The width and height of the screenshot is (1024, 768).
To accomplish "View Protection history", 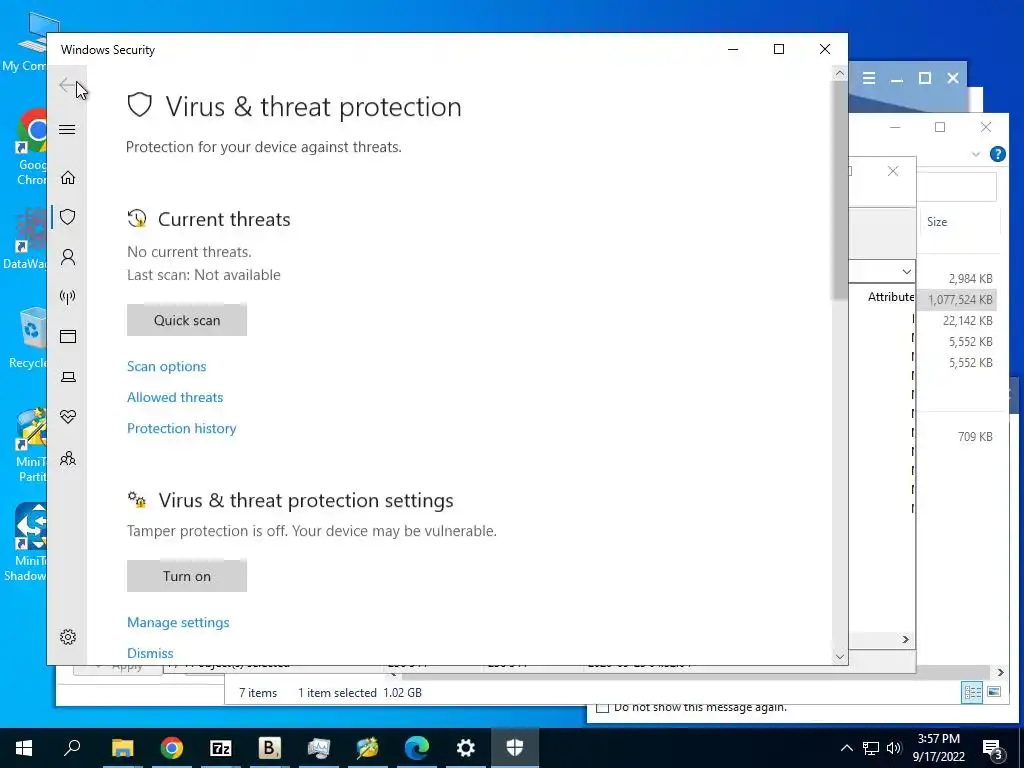I will [182, 428].
